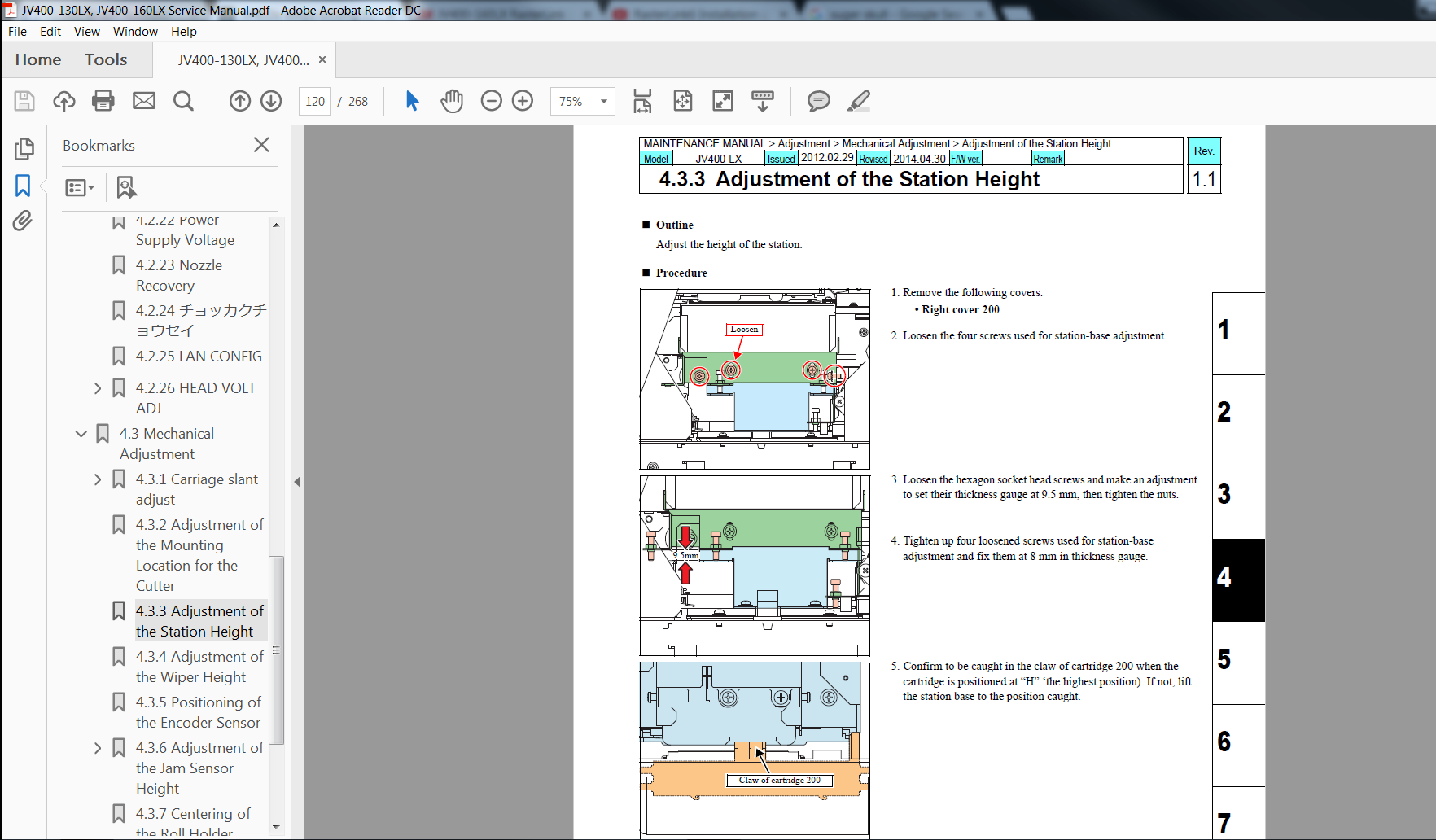This screenshot has width=1436, height=840.
Task: Click the fit one full page icon
Action: [x=683, y=101]
